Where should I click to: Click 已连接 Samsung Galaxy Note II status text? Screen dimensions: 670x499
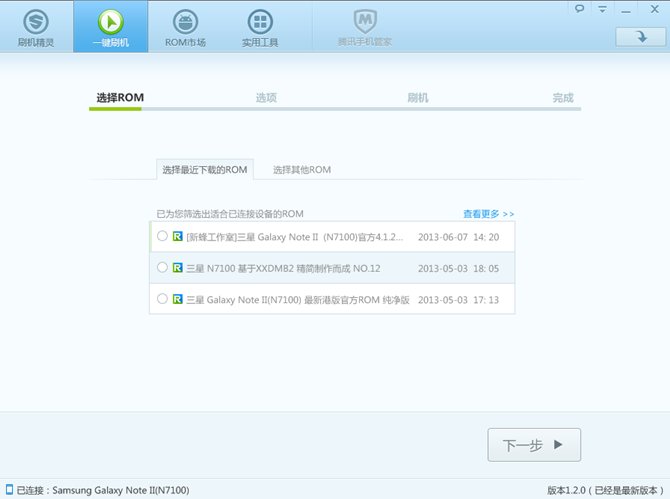tap(103, 490)
